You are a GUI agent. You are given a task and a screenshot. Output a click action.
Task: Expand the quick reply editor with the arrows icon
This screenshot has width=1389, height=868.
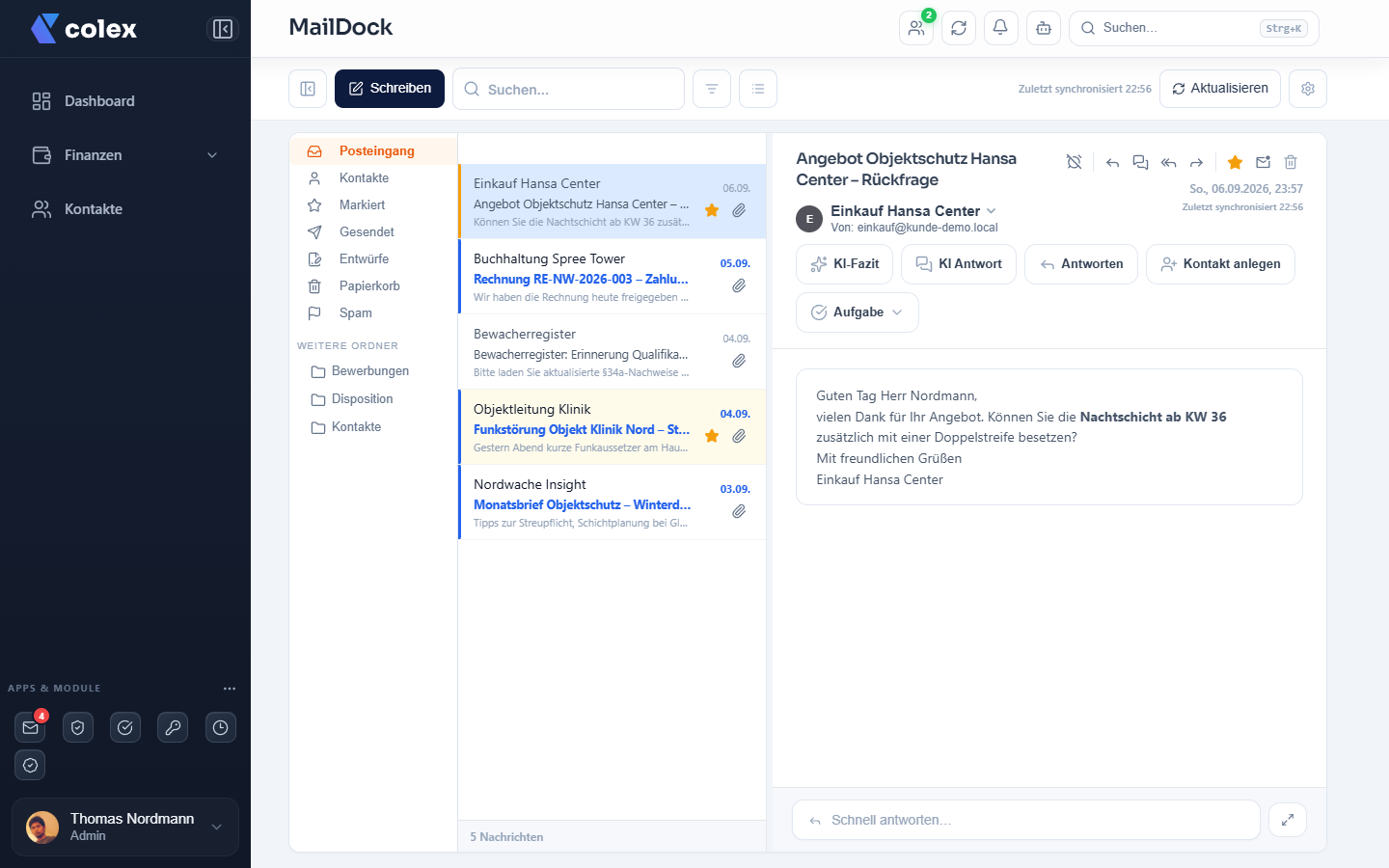pyautogui.click(x=1288, y=820)
